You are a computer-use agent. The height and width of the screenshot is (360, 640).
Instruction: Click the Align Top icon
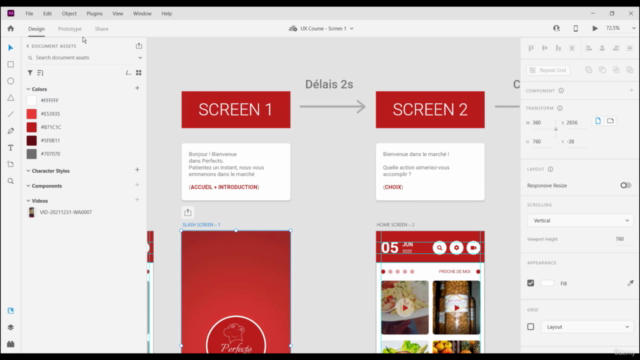tap(531, 48)
